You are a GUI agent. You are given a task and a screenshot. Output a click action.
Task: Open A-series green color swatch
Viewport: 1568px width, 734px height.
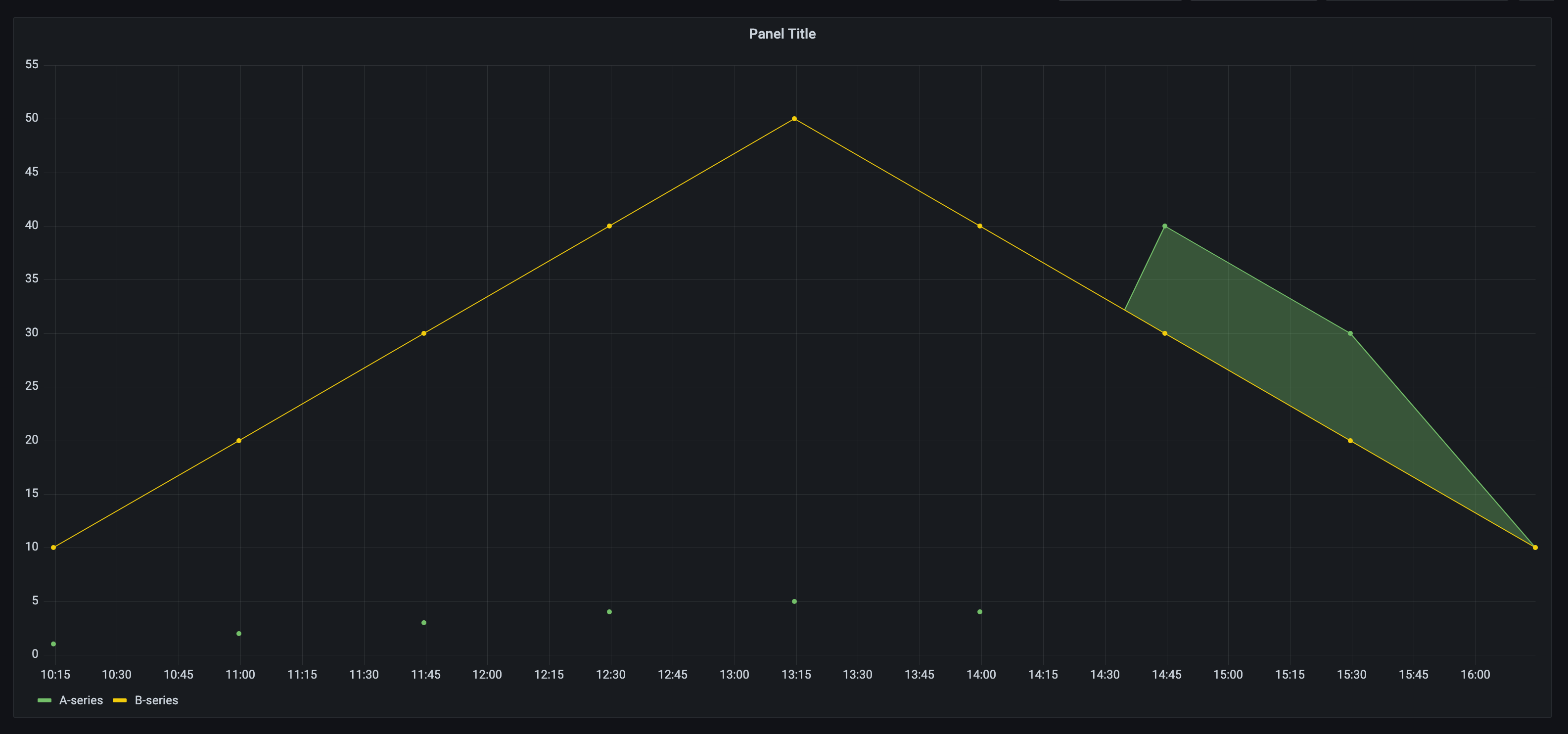coord(45,700)
